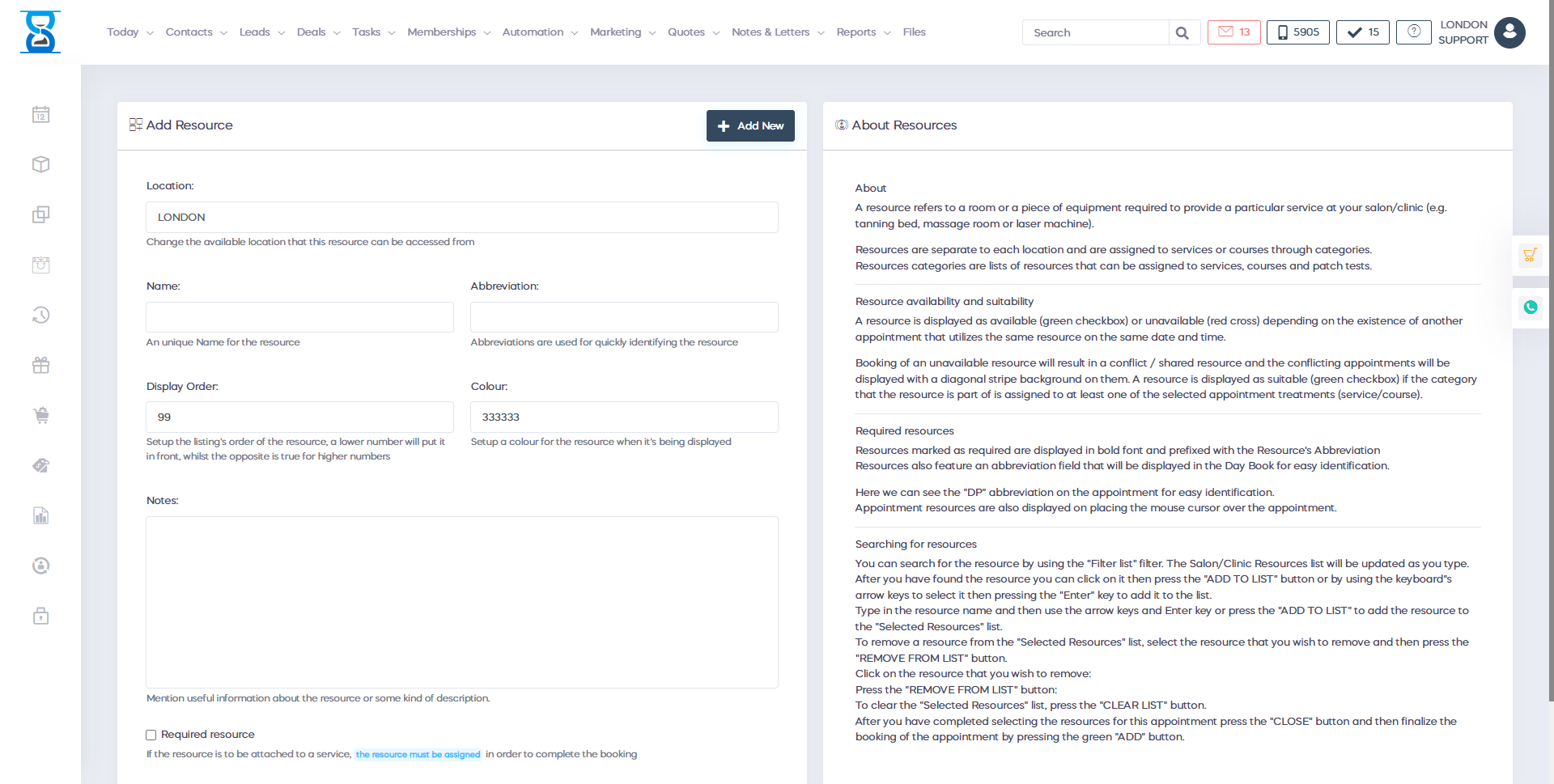
Task: Click the Colour field showing 333333
Action: 623,417
